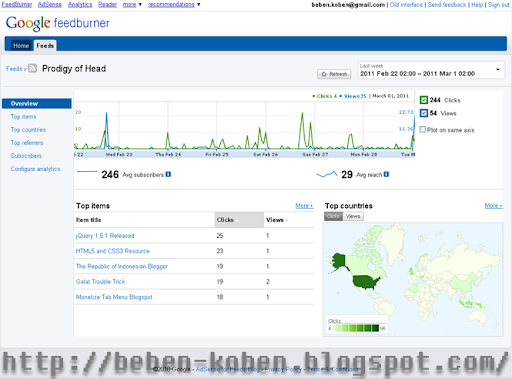The width and height of the screenshot is (512, 379).
Task: Select the Clicks map toggle button
Action: coord(333,216)
